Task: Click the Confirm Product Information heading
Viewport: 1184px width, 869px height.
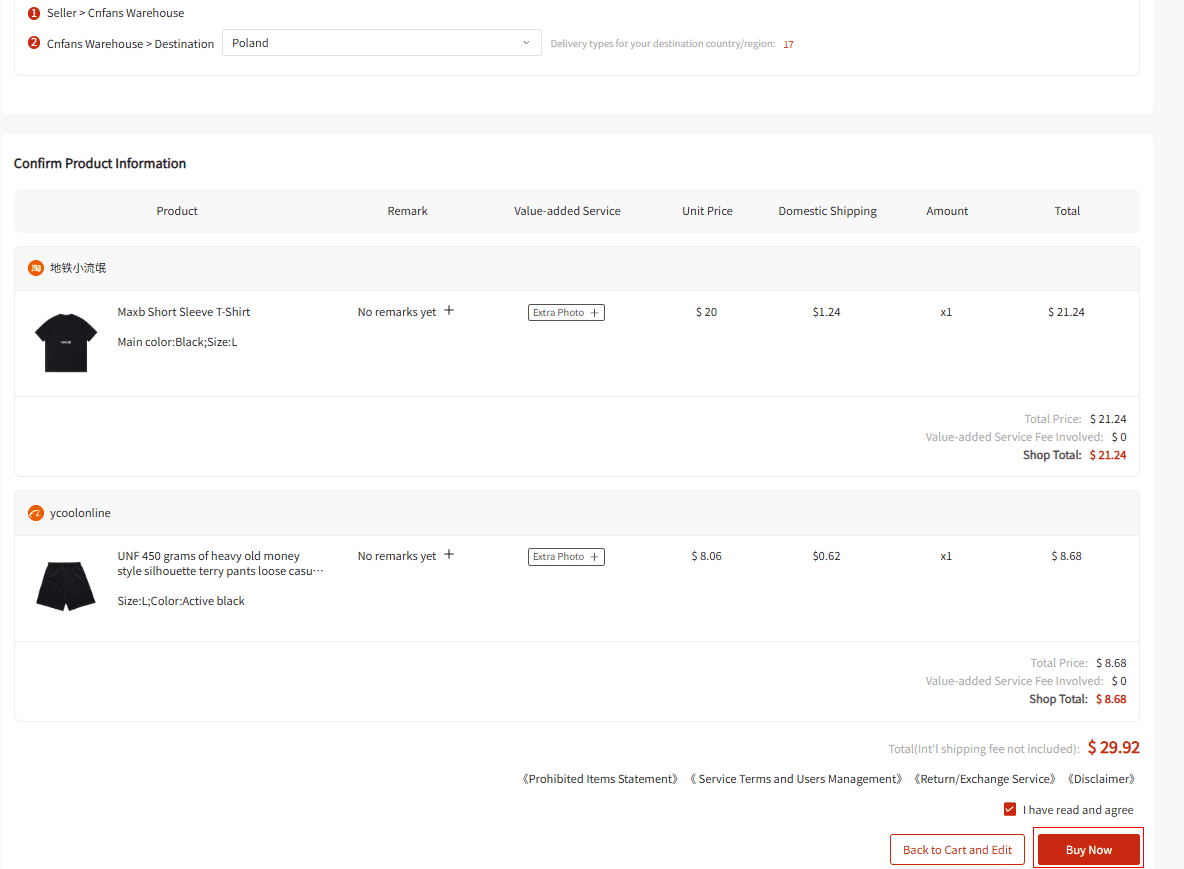Action: tap(100, 163)
